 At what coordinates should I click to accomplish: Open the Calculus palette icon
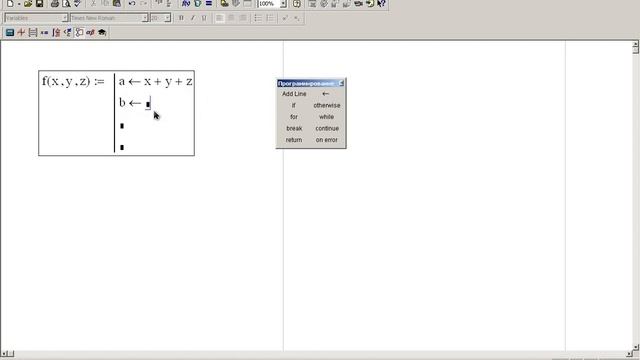(56, 32)
